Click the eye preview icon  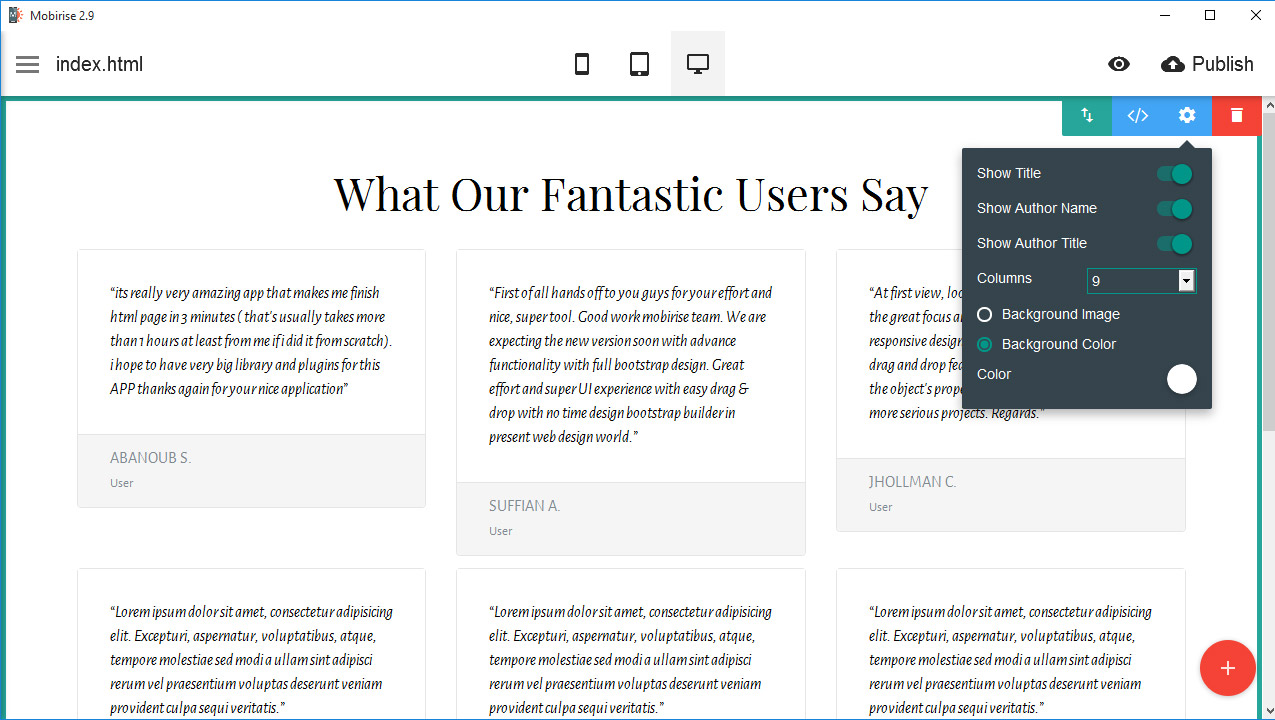point(1119,64)
